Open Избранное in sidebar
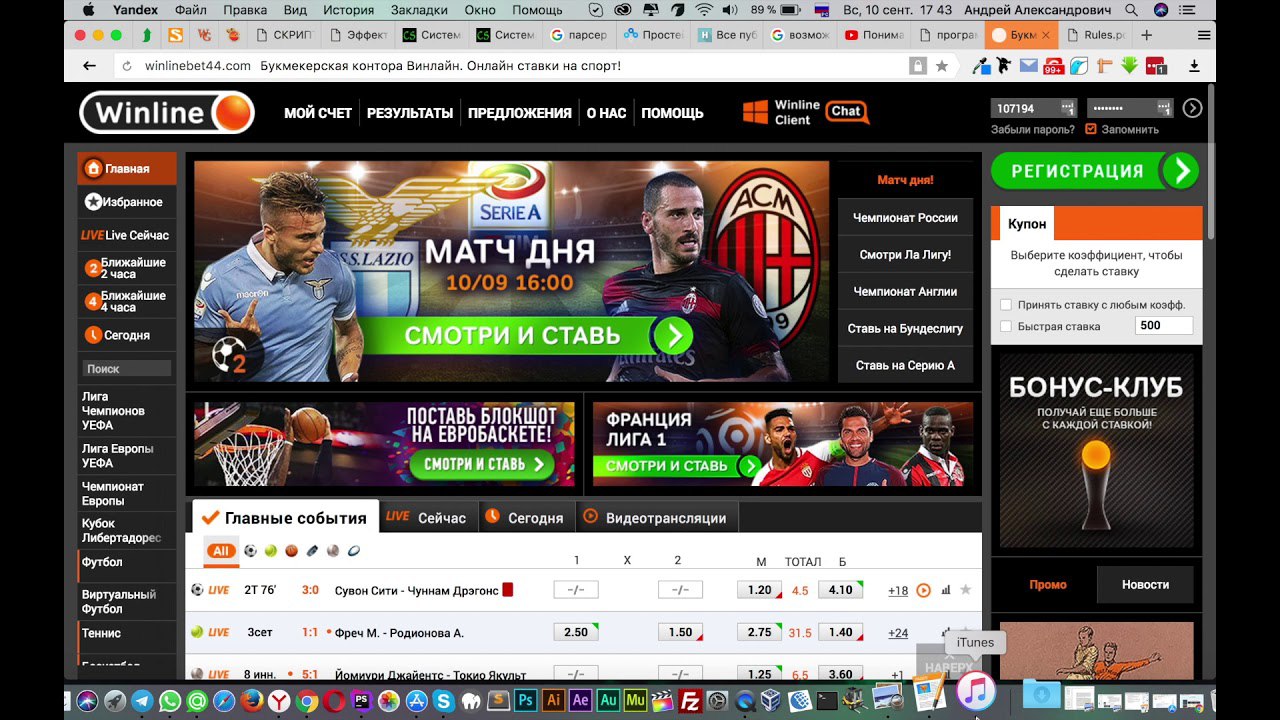Viewport: 1280px width, 720px height. click(x=127, y=202)
